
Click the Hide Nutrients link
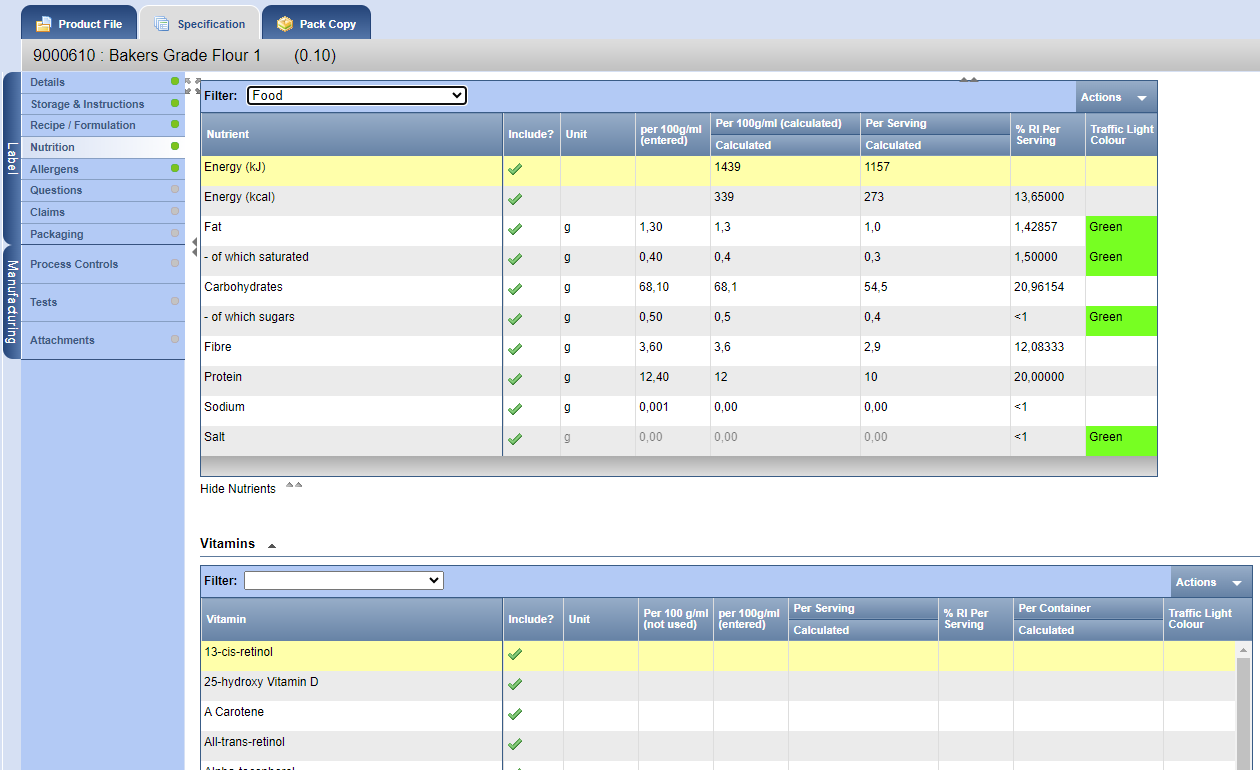[x=238, y=489]
